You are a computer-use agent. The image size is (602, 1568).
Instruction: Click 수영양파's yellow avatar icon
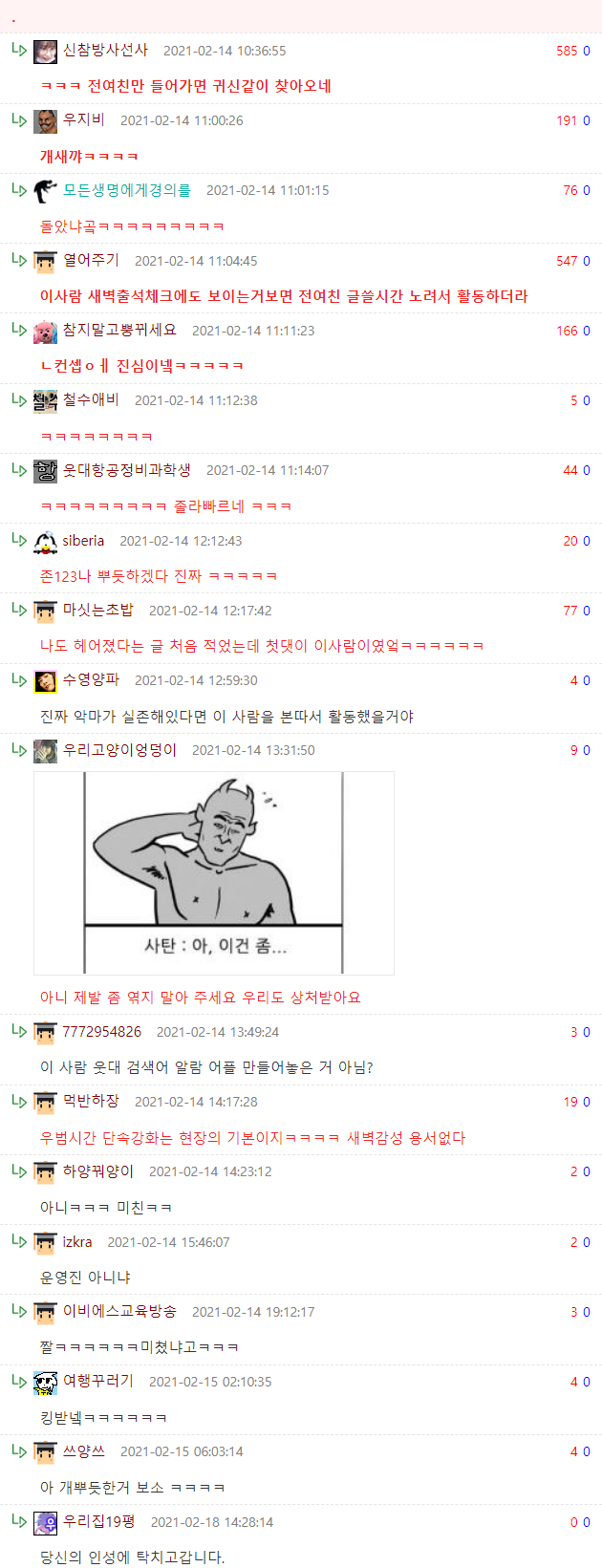tap(45, 681)
